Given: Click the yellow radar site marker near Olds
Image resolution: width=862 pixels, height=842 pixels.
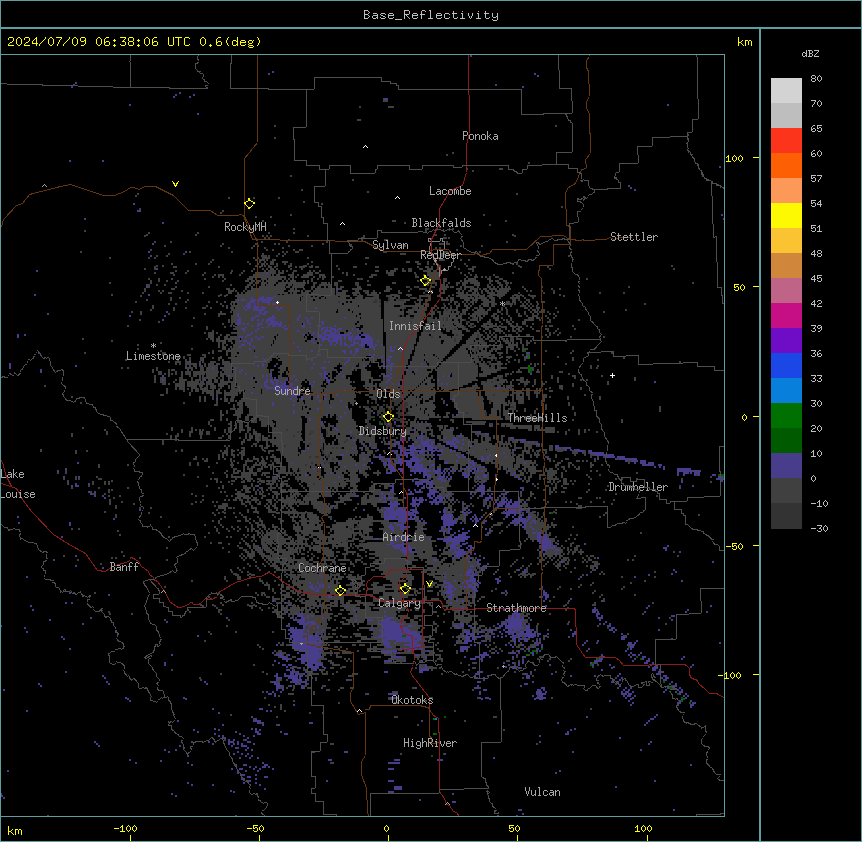Looking at the screenshot, I should (388, 417).
